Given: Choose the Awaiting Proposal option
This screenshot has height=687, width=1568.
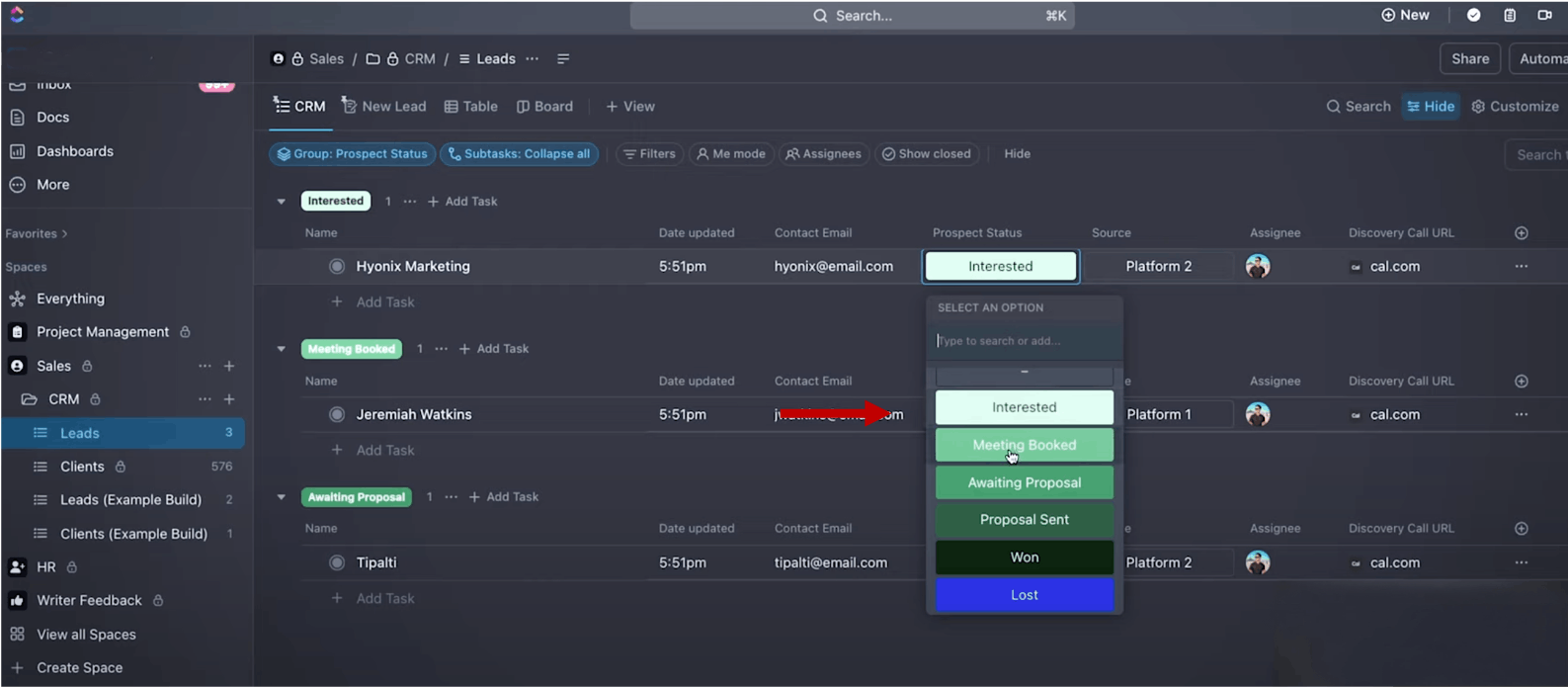Looking at the screenshot, I should click(1024, 482).
